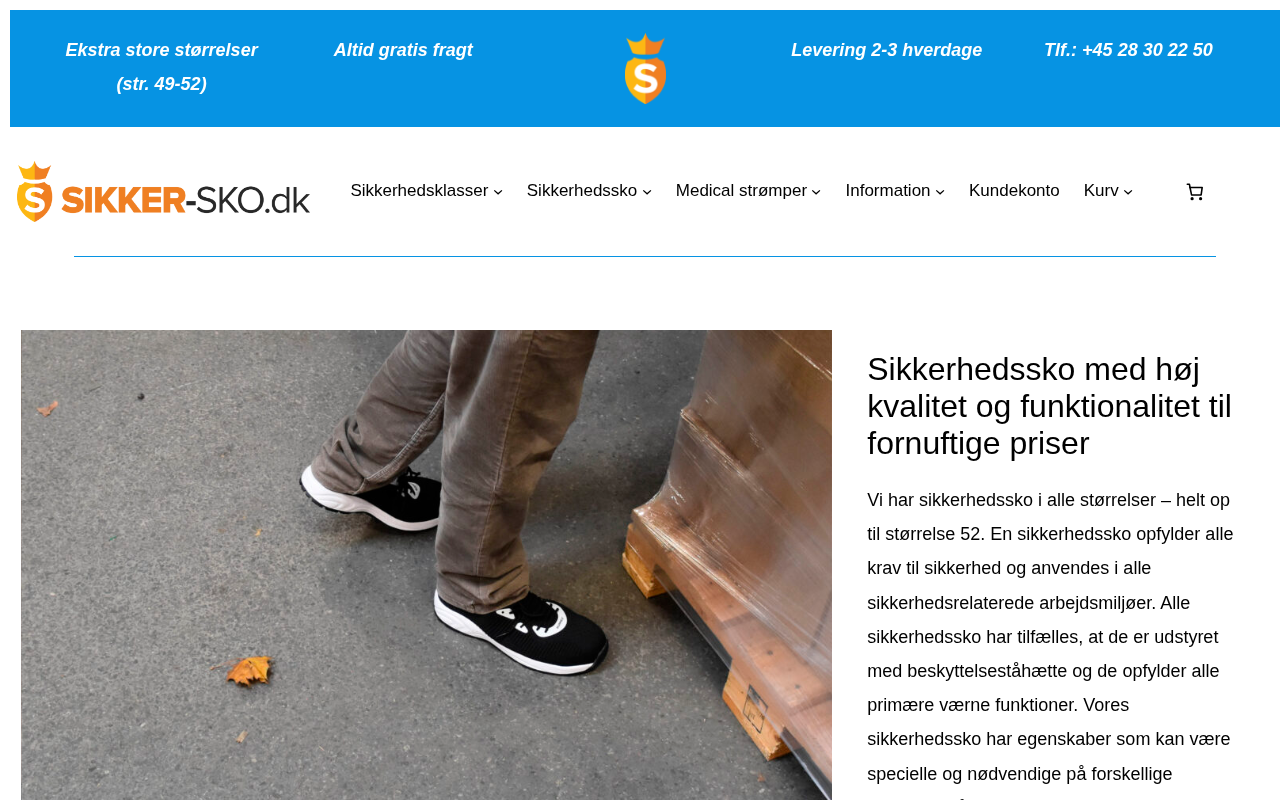Click the Sikkerhedssko med høj kvalitet heading
Viewport: 1280px width, 800px height.
click(1050, 406)
